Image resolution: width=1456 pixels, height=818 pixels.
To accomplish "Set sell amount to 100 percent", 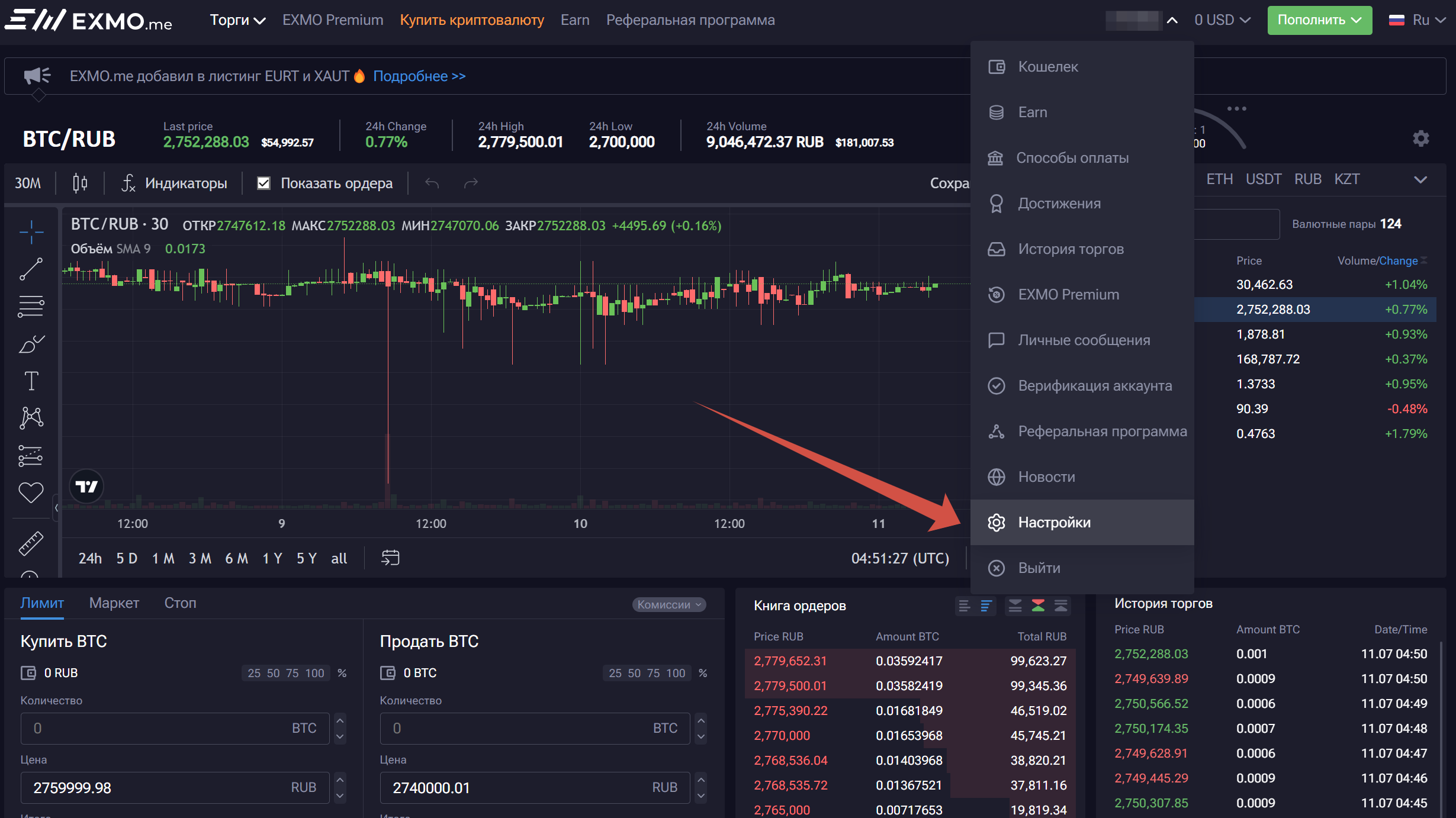I will (676, 673).
